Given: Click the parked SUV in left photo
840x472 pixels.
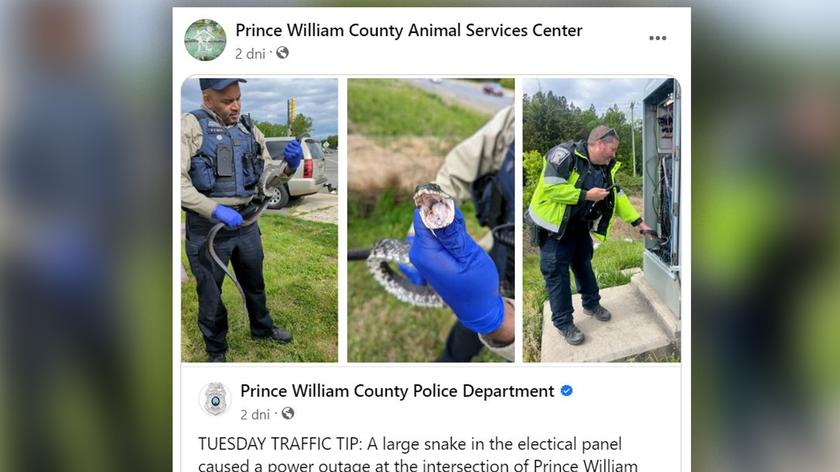Looking at the screenshot, I should [297, 171].
